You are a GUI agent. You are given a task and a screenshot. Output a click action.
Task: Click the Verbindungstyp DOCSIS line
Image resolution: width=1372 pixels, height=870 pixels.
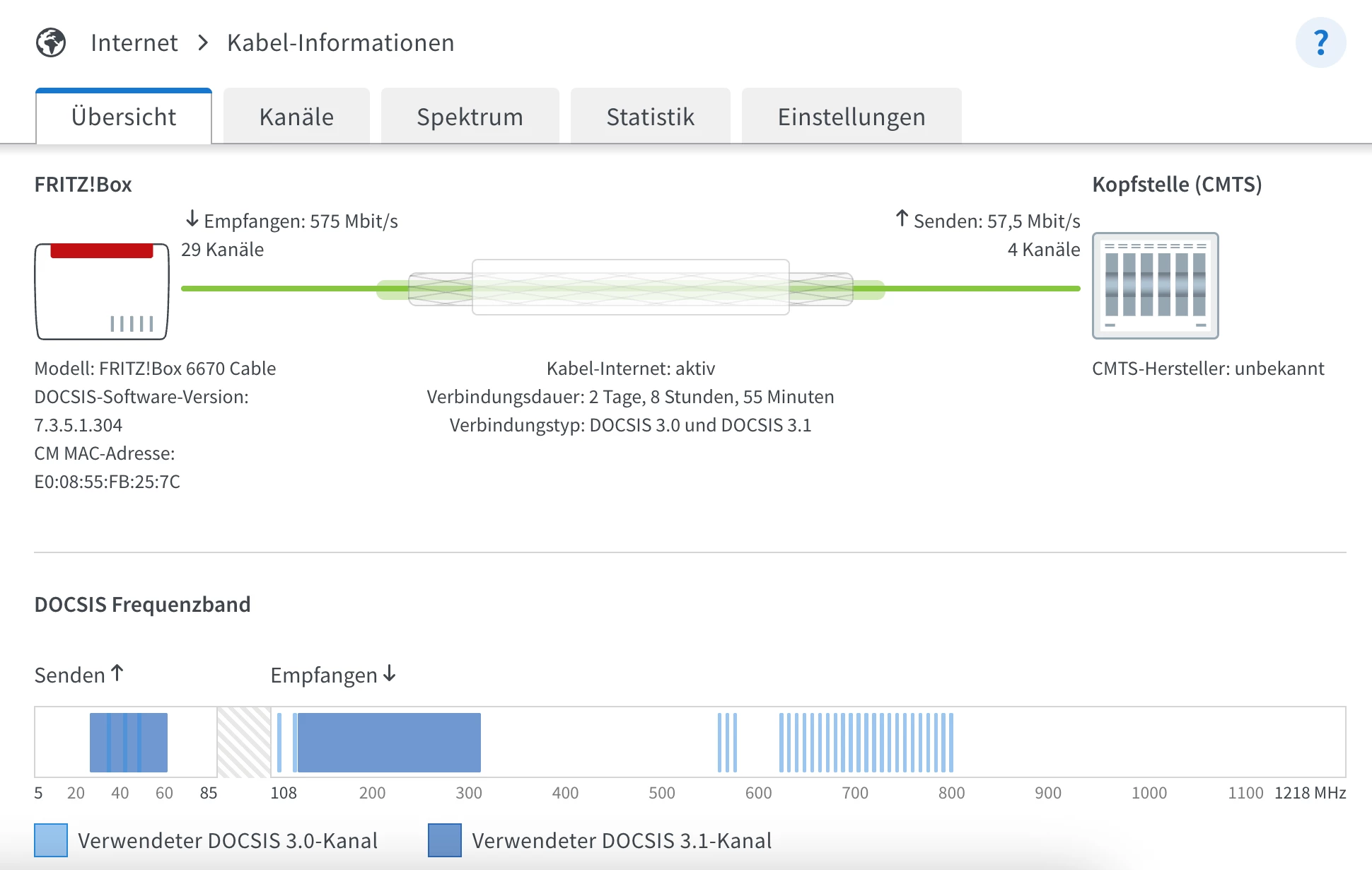631,425
